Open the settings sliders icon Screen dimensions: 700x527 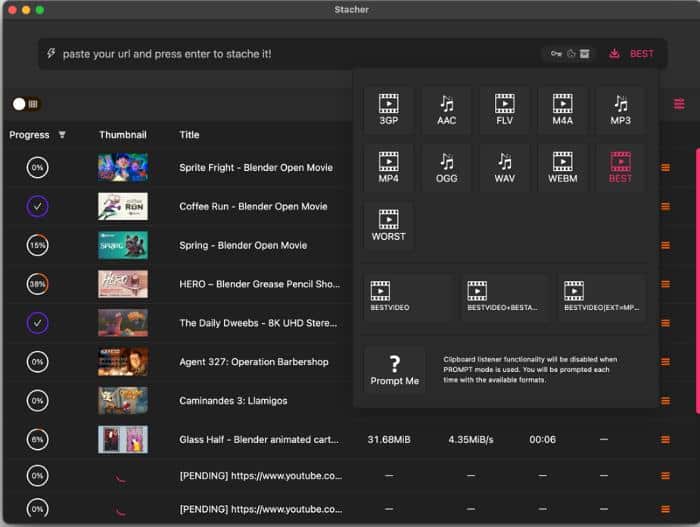(680, 104)
